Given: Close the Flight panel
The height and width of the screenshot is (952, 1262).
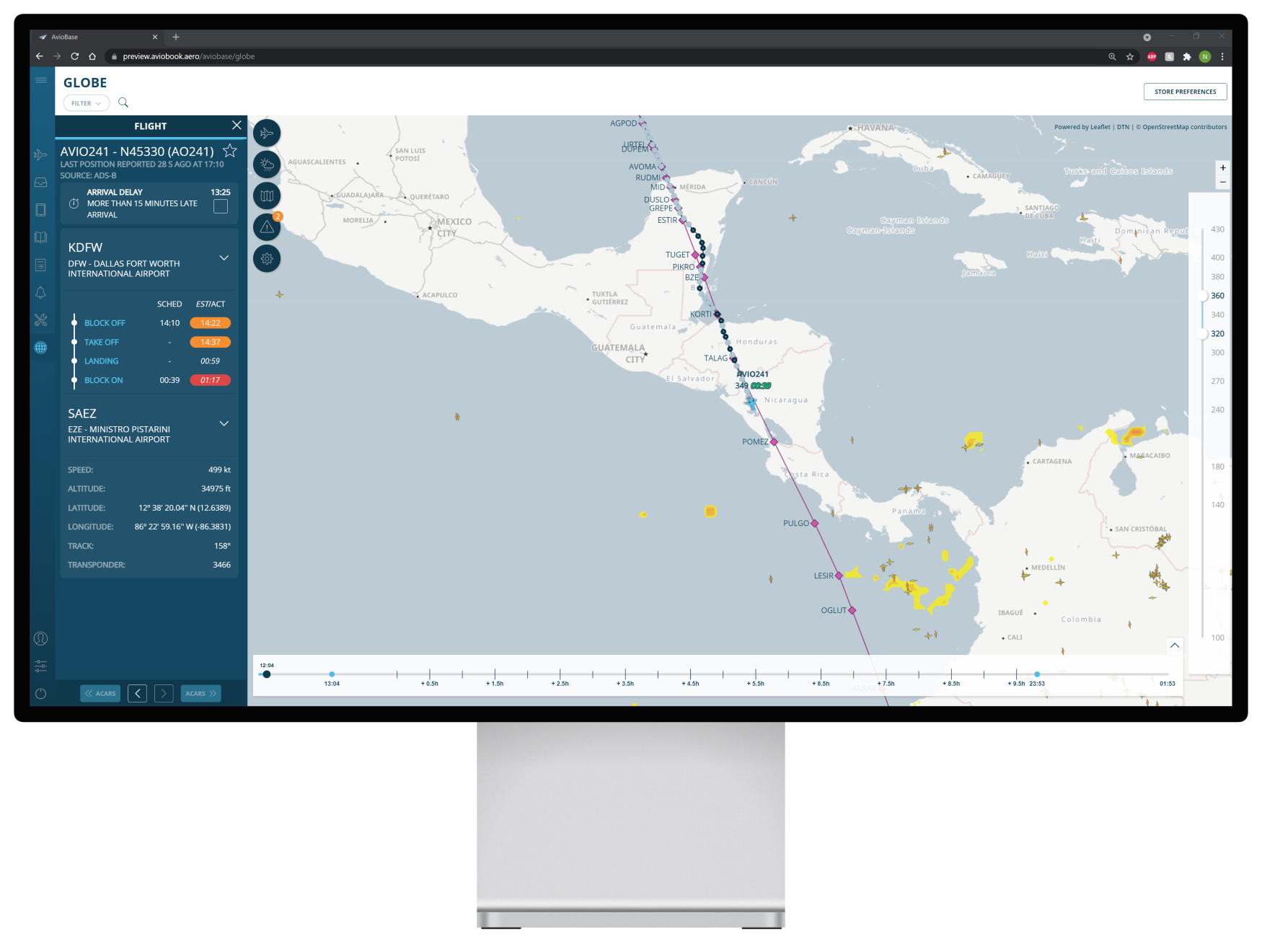Looking at the screenshot, I should tap(237, 125).
